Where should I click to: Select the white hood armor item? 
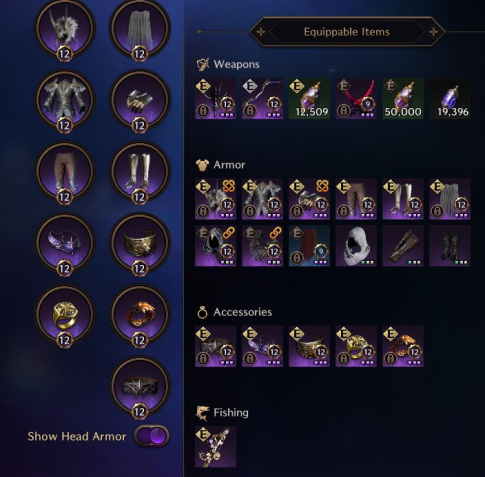click(x=356, y=246)
